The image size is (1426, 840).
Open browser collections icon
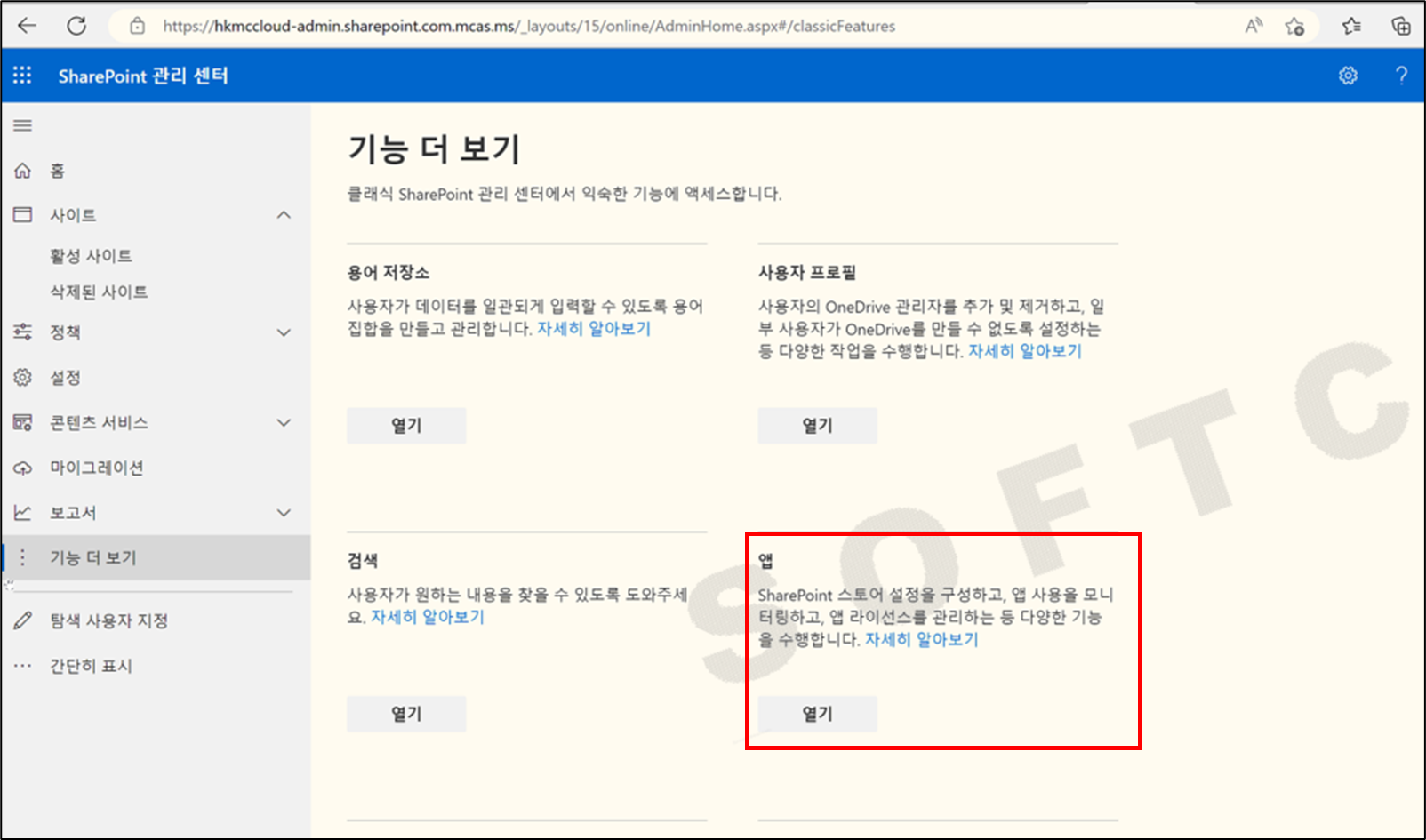coord(1400,26)
